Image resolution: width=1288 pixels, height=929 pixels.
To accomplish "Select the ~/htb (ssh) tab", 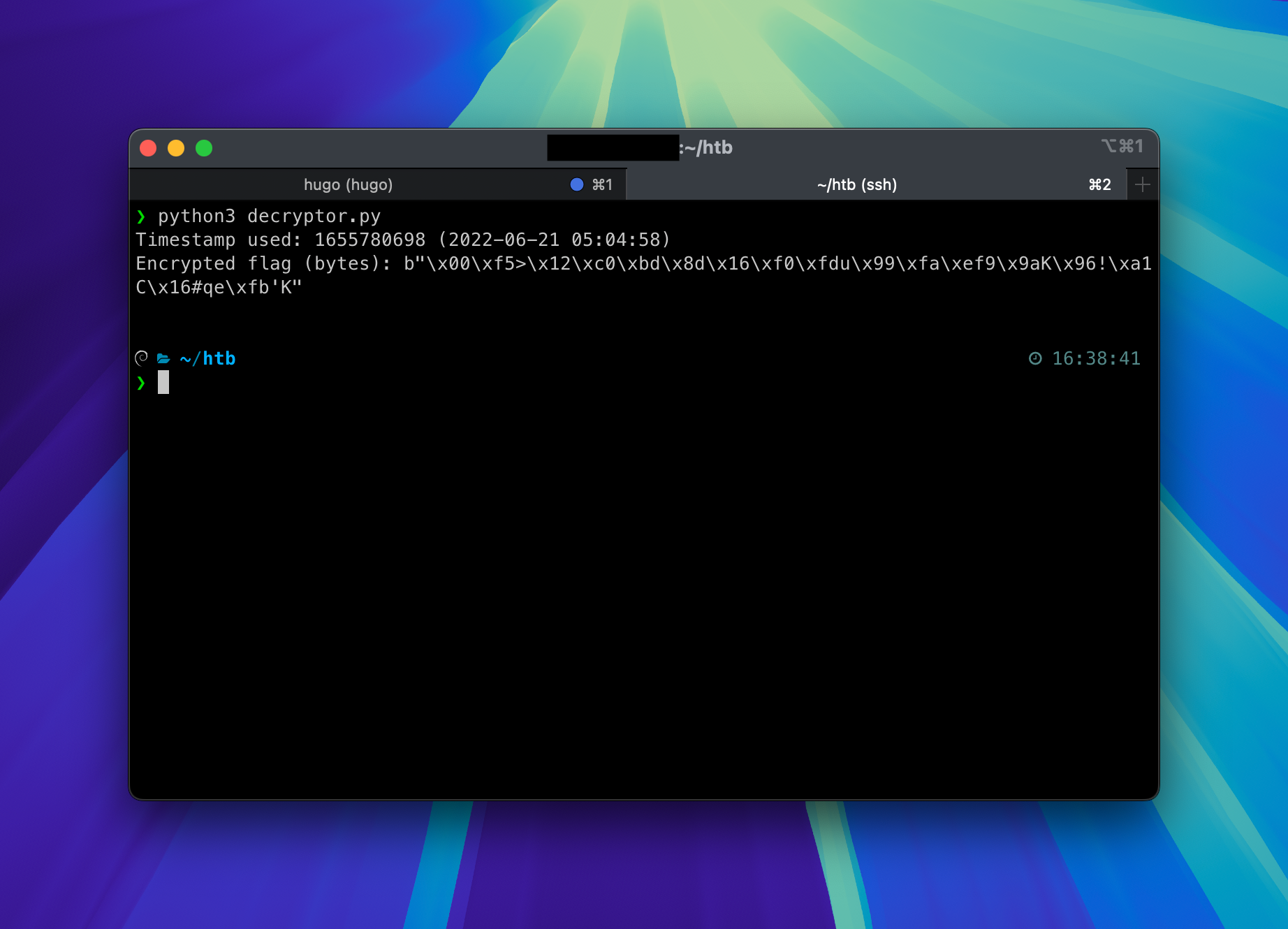I will coord(856,184).
